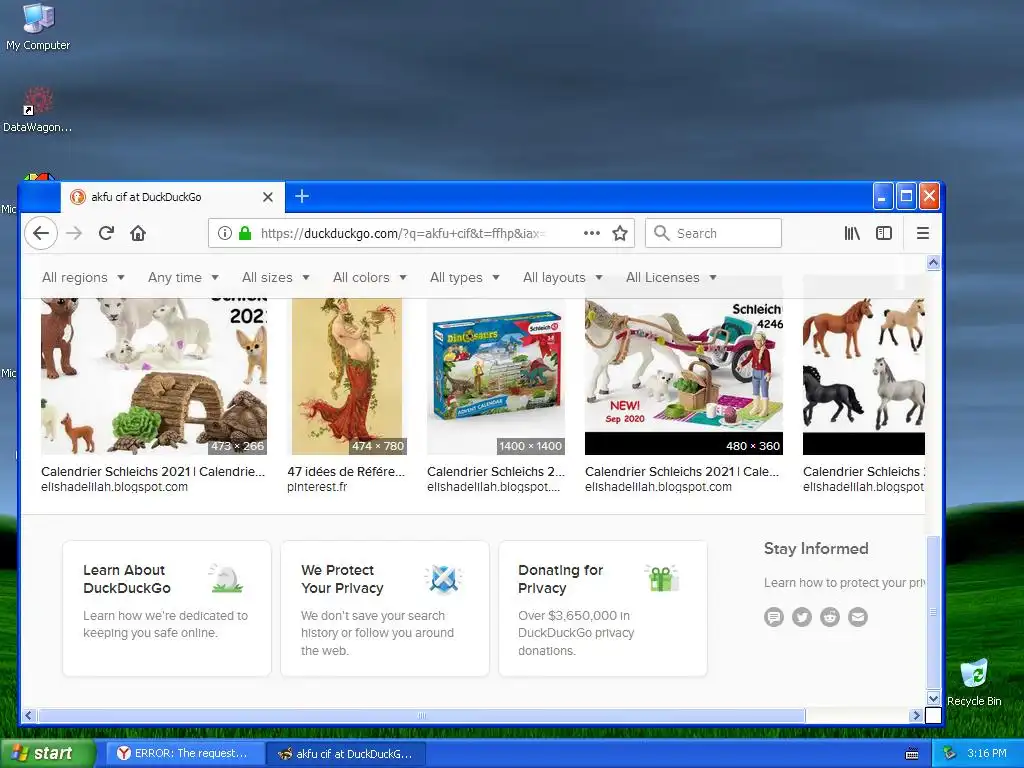1024x768 pixels.
Task: Select the My Computer desktop icon
Action: point(38,27)
